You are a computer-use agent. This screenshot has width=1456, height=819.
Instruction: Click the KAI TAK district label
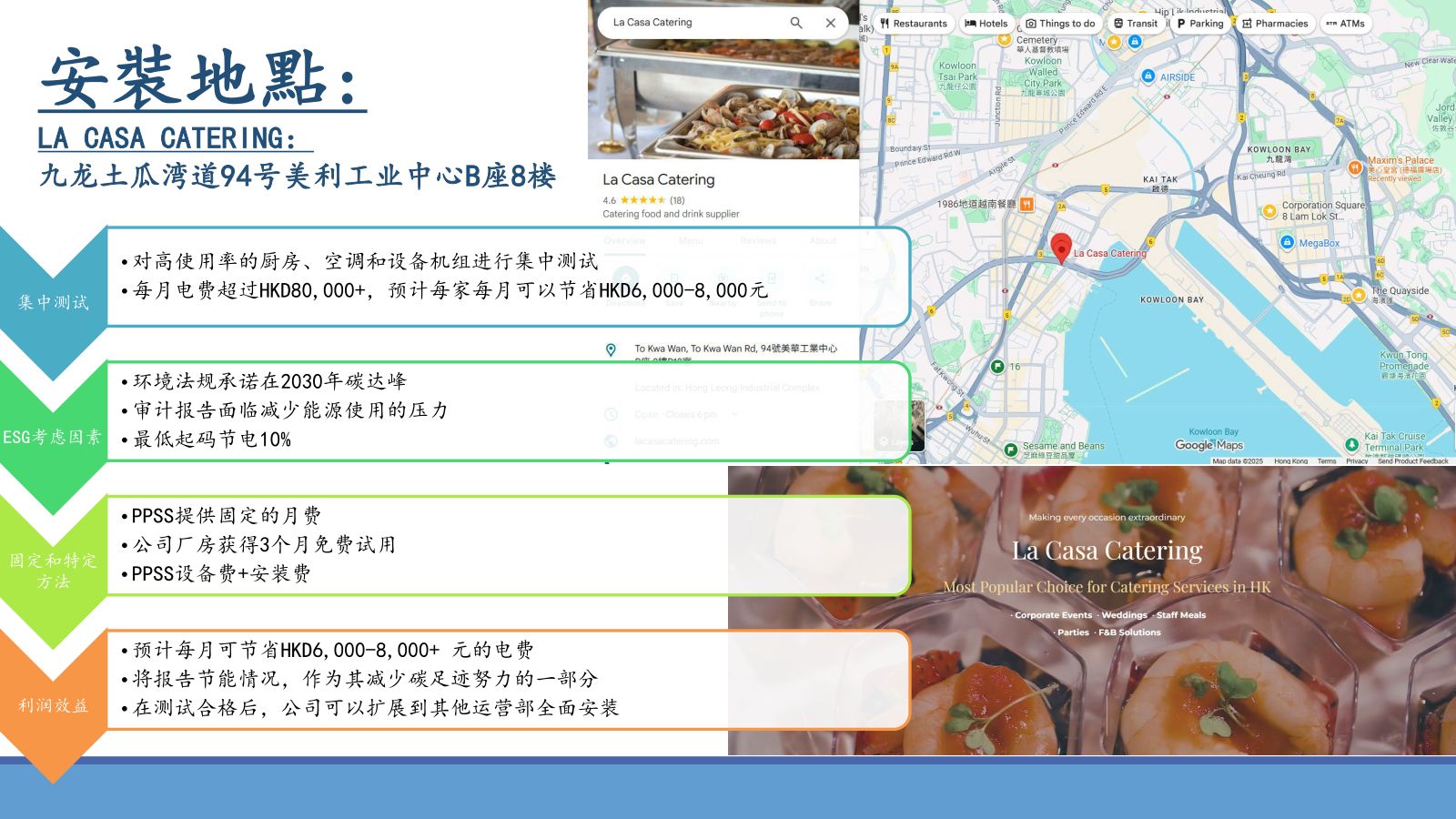[x=1160, y=184]
